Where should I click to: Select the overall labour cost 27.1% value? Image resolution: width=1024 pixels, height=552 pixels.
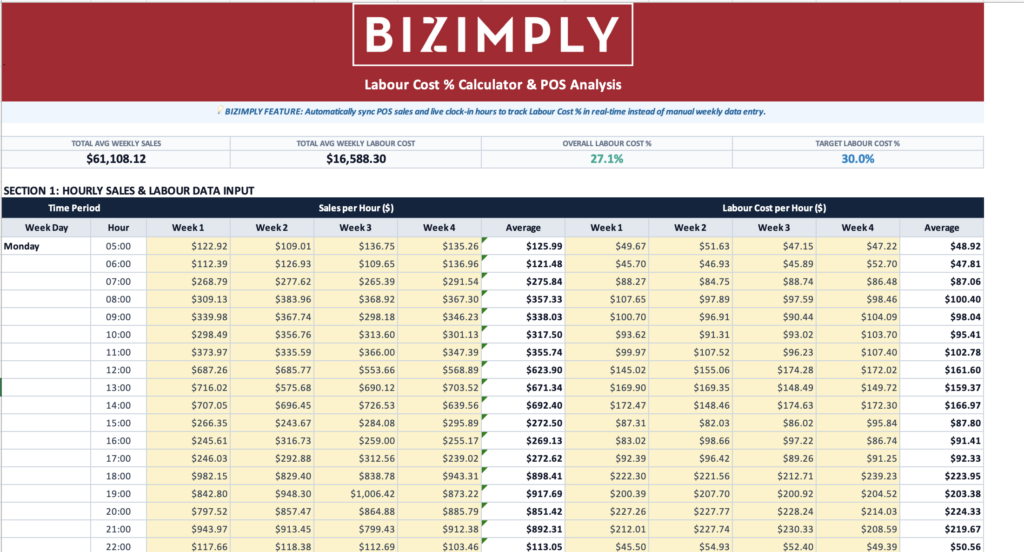coord(607,159)
